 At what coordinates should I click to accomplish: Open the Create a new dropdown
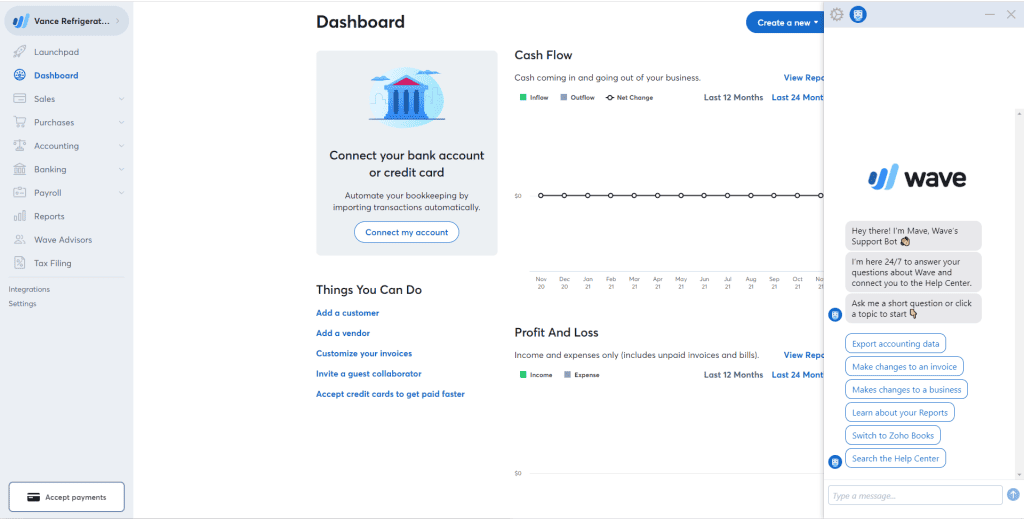(x=787, y=22)
